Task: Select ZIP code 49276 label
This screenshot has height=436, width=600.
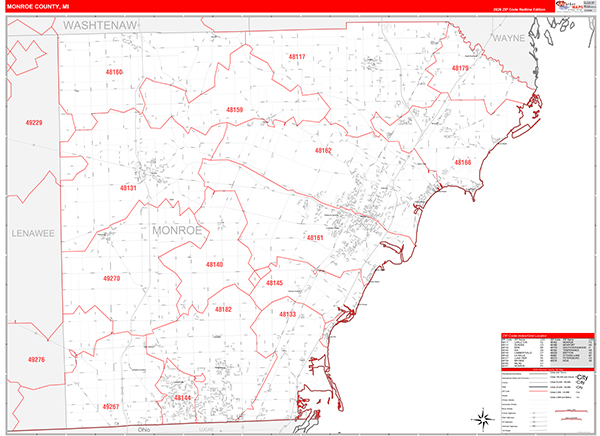Action: pyautogui.click(x=36, y=359)
